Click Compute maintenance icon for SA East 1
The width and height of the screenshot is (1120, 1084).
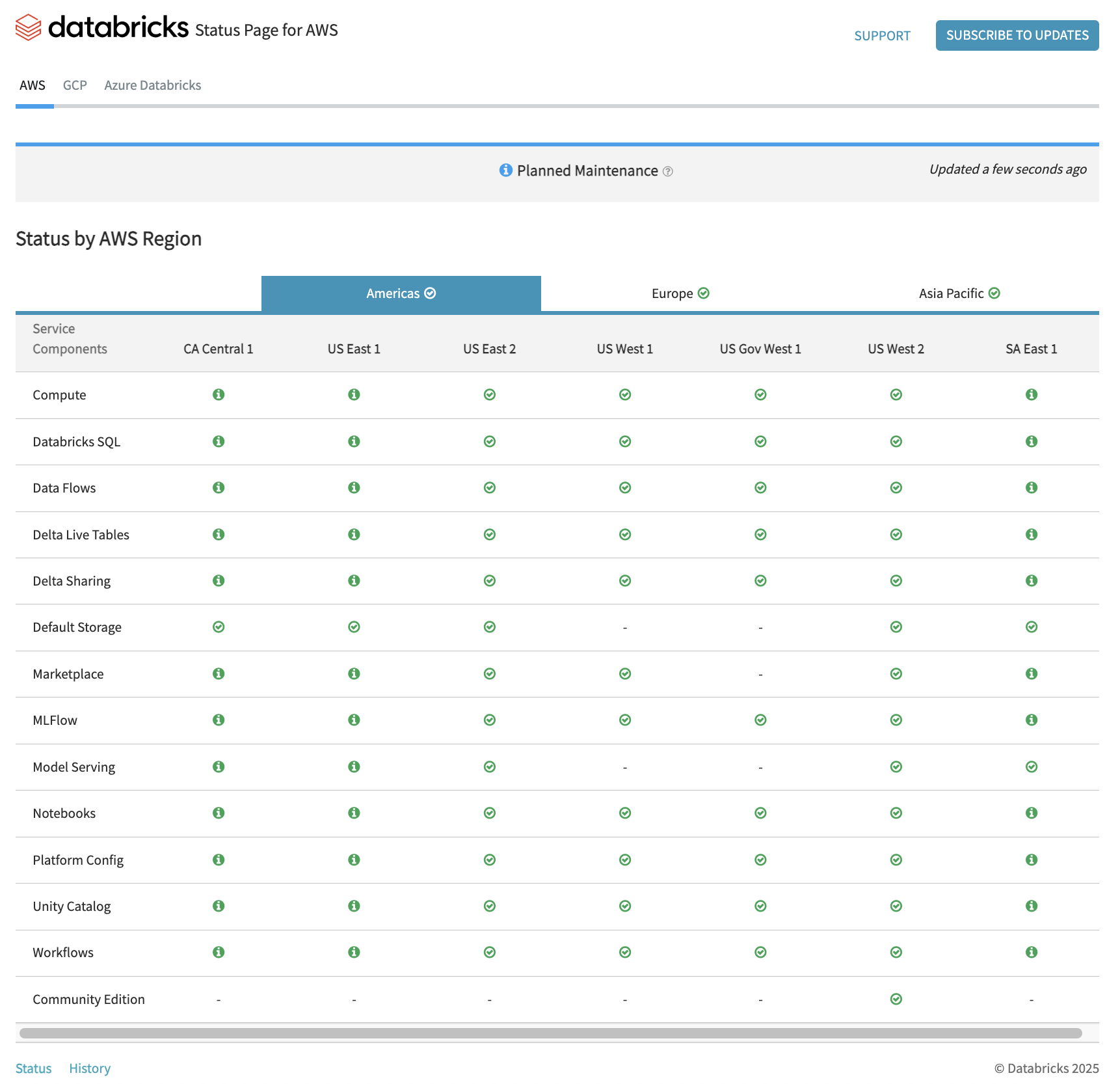point(1032,394)
